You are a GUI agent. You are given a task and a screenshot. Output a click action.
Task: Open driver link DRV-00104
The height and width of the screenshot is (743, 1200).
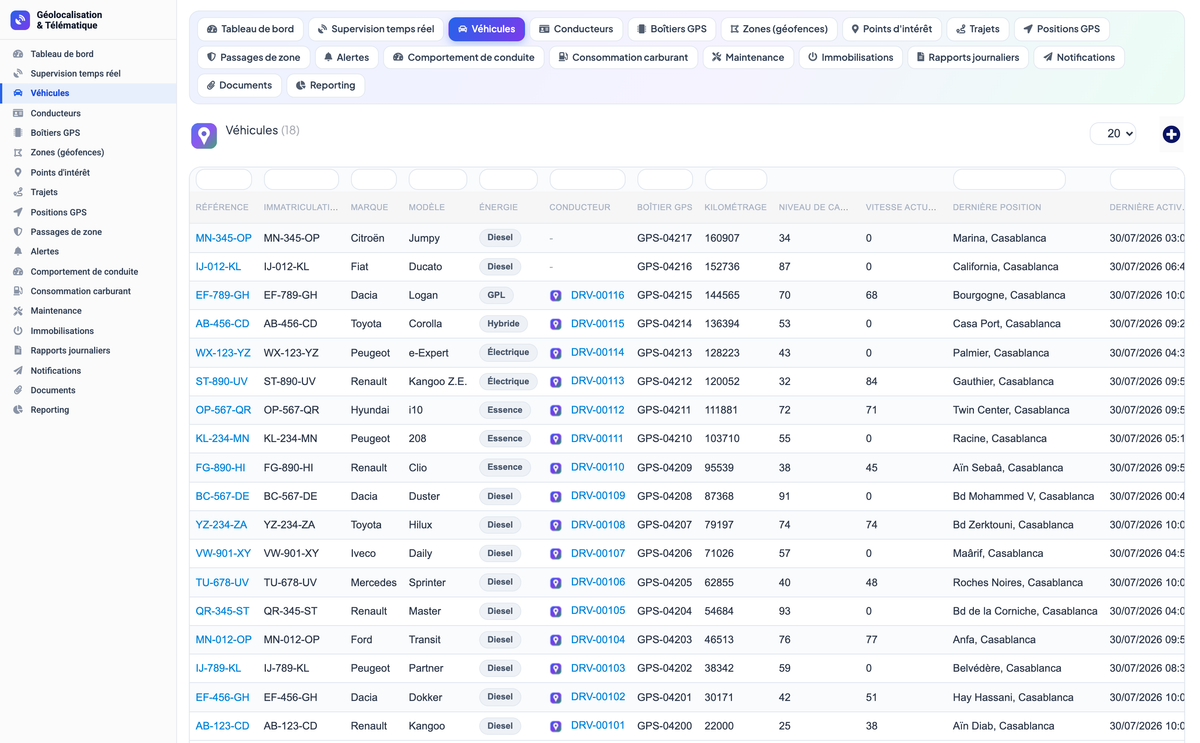click(597, 640)
